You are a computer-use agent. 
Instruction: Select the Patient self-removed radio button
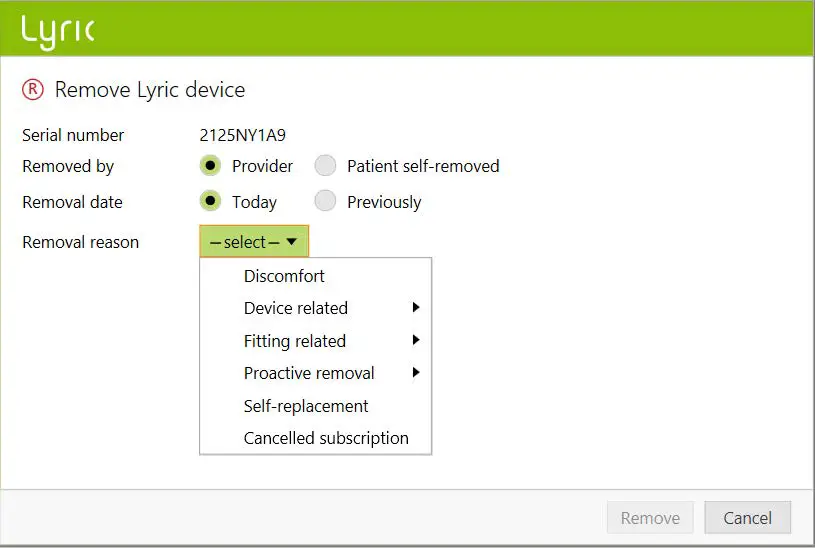(x=325, y=166)
